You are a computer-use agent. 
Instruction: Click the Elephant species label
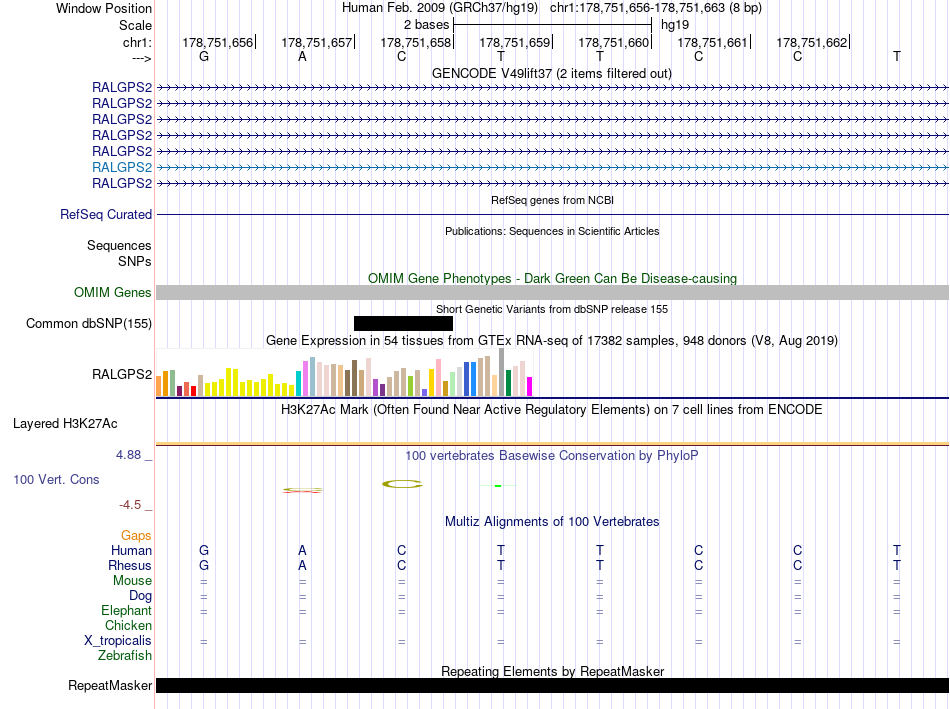click(127, 611)
